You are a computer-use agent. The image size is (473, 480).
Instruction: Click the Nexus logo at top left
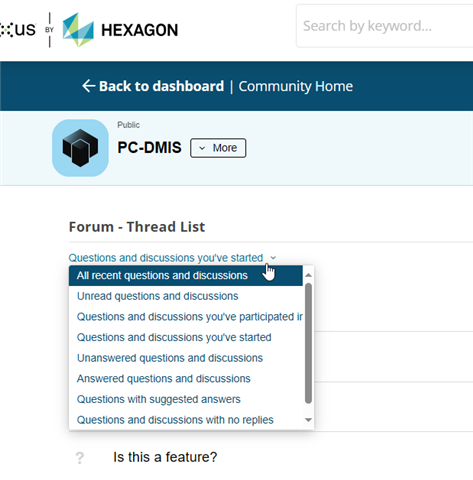coord(18,30)
